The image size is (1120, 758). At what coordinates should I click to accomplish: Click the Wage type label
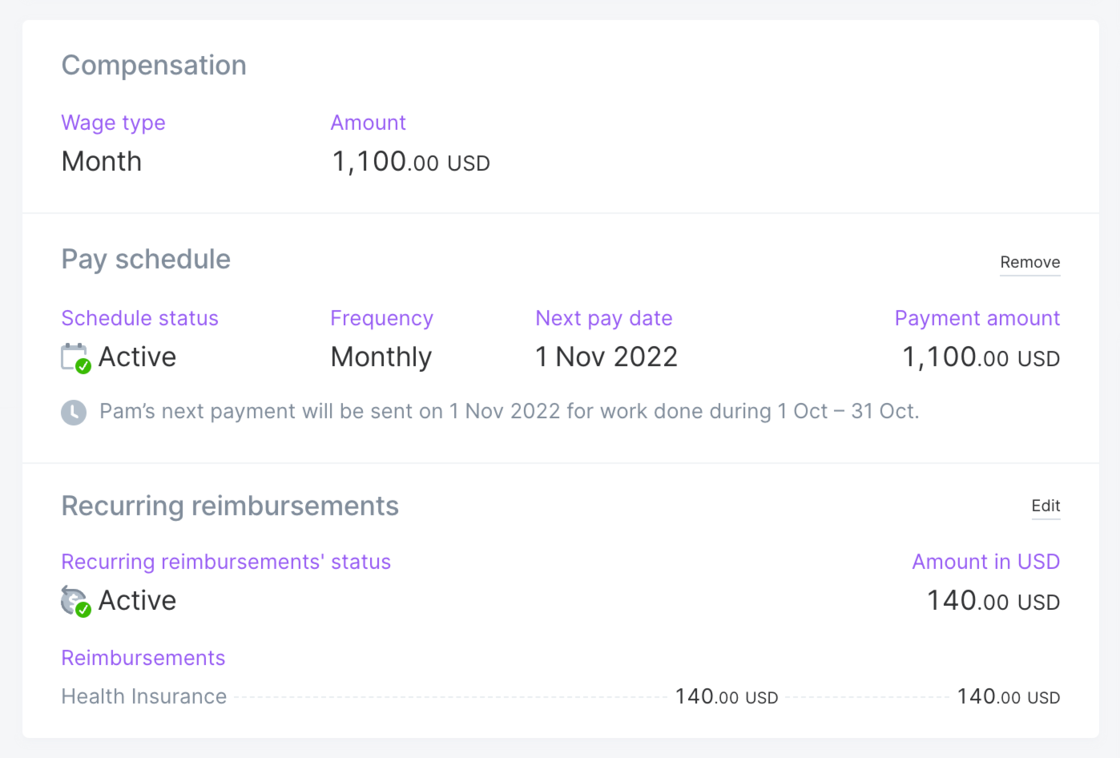pyautogui.click(x=113, y=123)
